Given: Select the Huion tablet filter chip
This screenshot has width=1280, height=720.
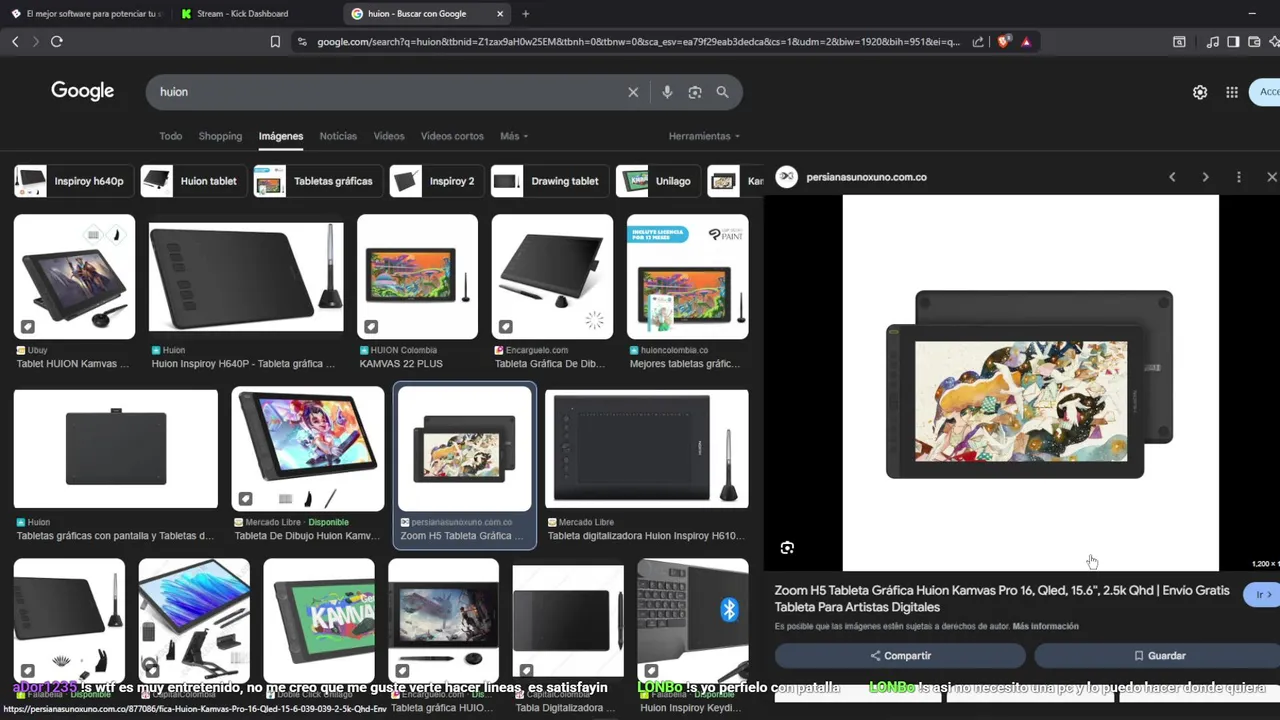Looking at the screenshot, I should point(195,181).
